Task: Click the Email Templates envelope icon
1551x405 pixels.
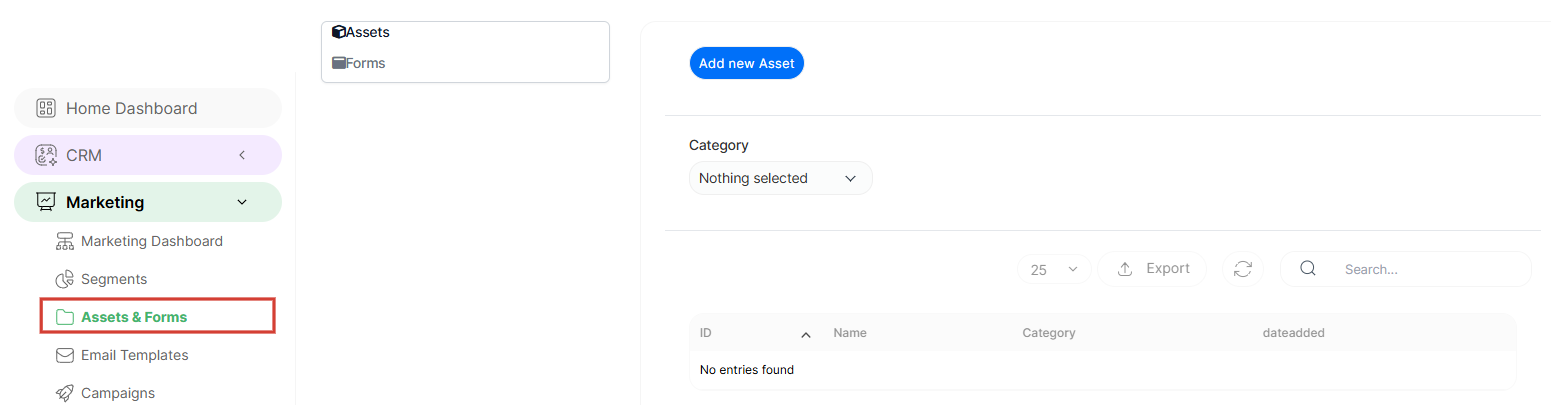Action: pyautogui.click(x=65, y=355)
